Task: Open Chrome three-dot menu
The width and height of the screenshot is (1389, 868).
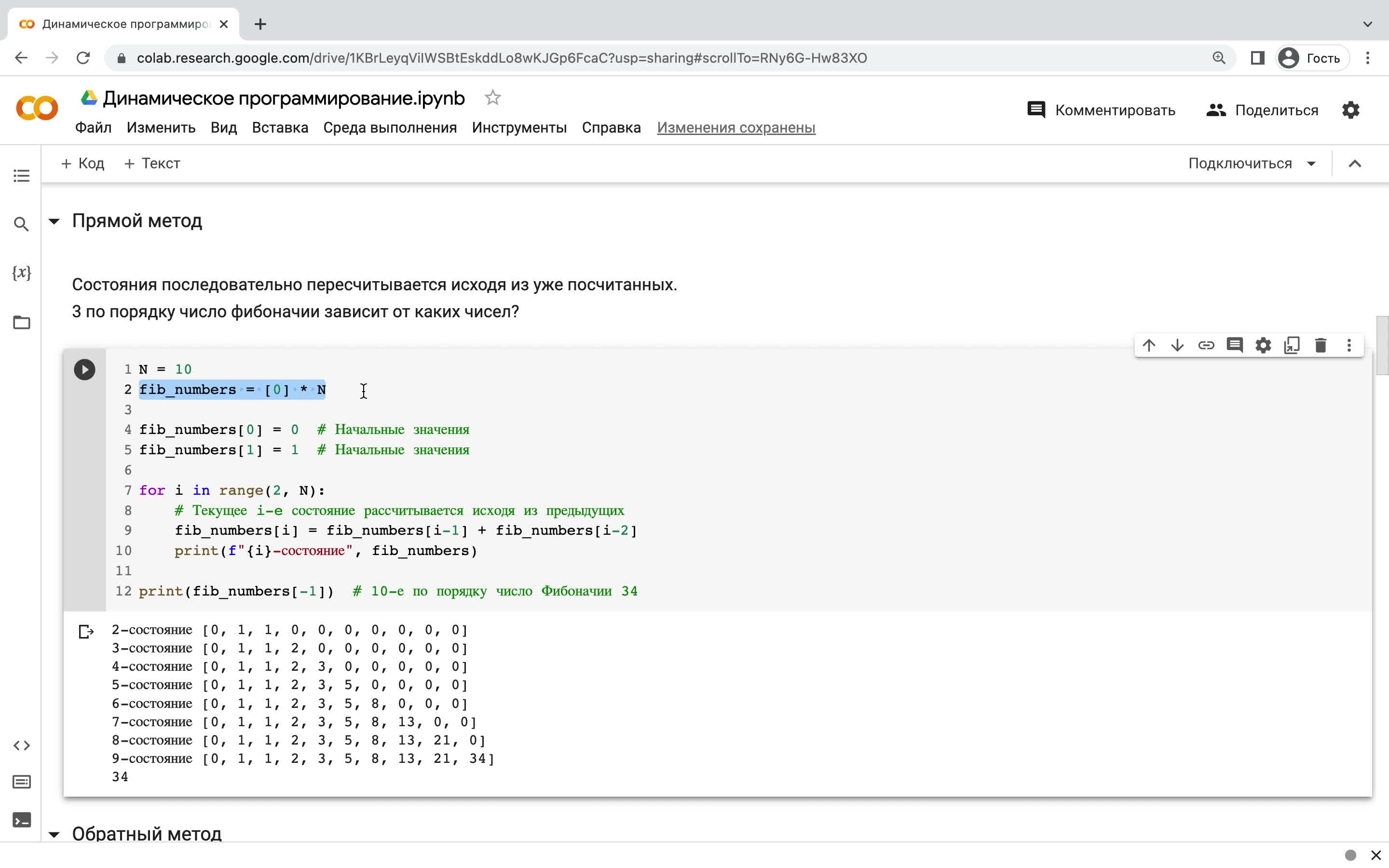Action: click(x=1368, y=58)
